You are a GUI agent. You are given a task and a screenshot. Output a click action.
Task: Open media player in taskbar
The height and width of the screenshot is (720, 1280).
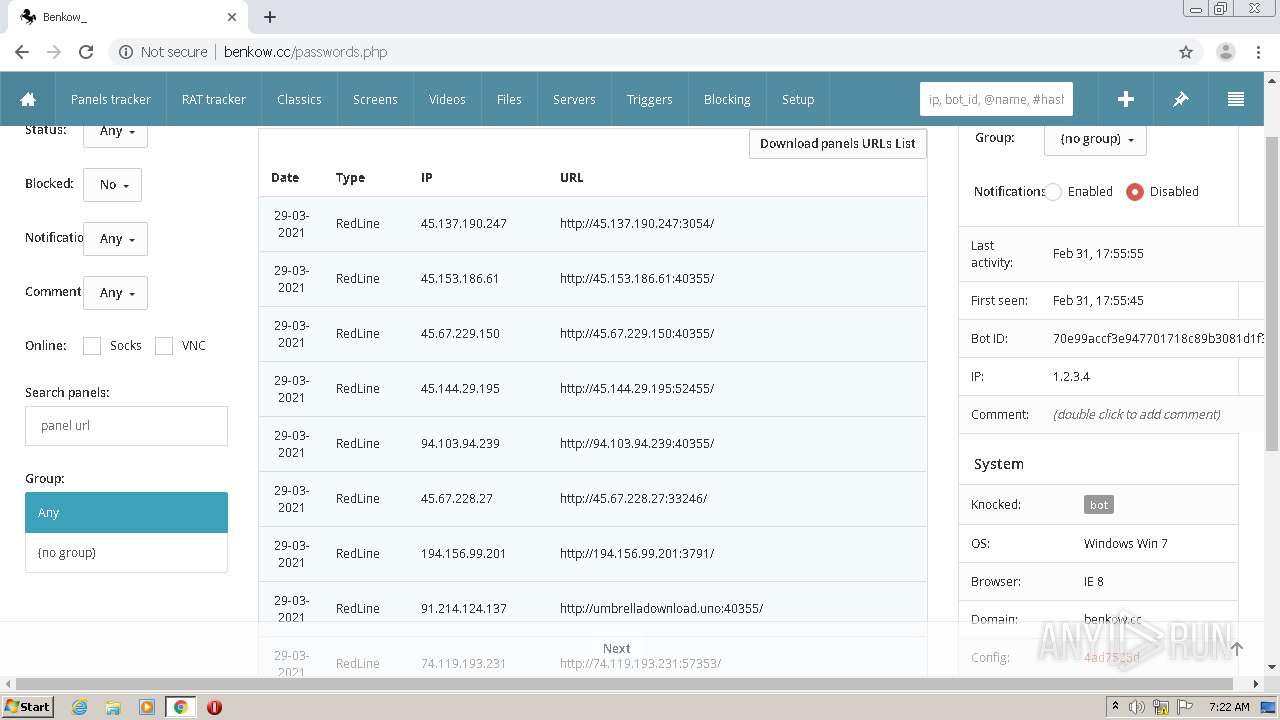point(147,707)
